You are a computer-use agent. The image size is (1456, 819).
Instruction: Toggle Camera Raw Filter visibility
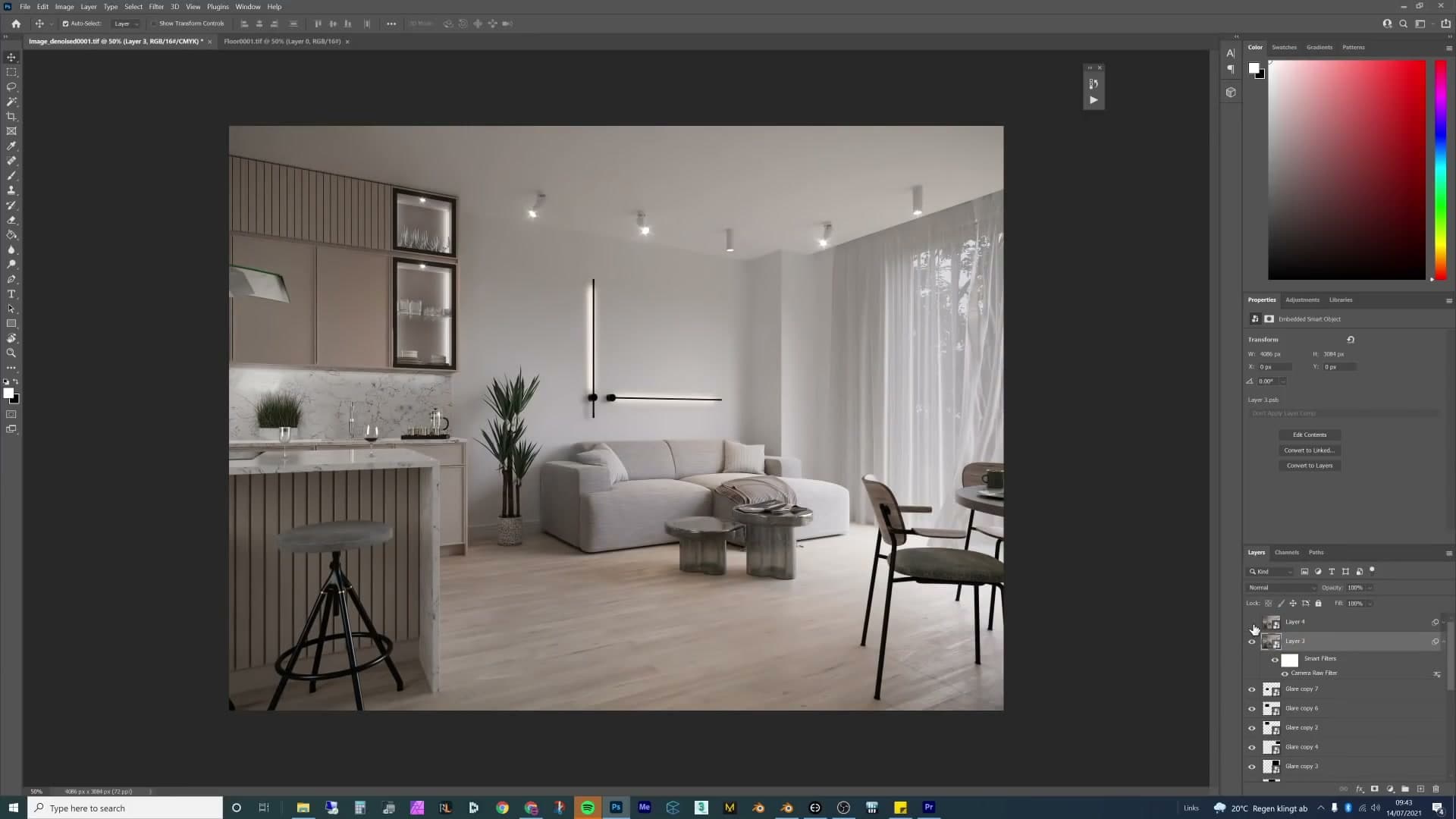tap(1285, 673)
